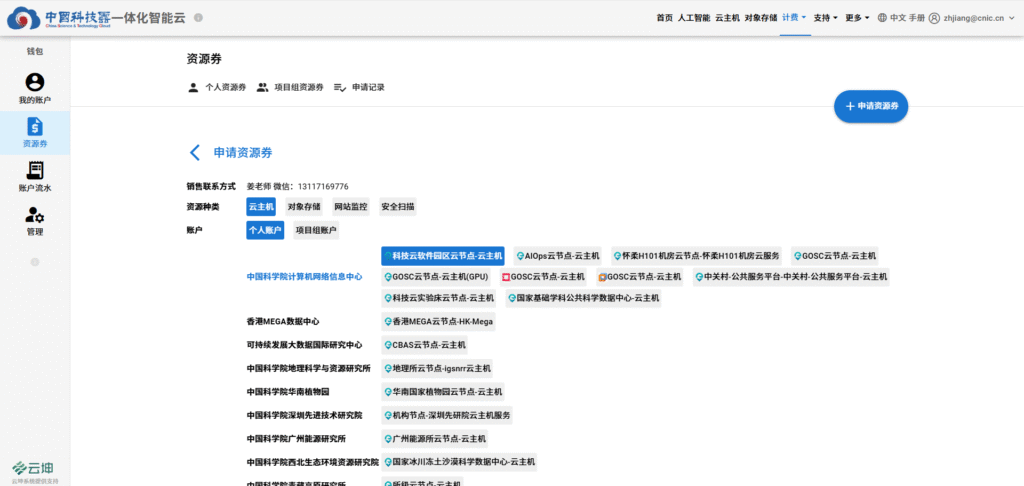Expand the 更多 dropdown menu
Image resolution: width=1024 pixels, height=486 pixels.
857,18
